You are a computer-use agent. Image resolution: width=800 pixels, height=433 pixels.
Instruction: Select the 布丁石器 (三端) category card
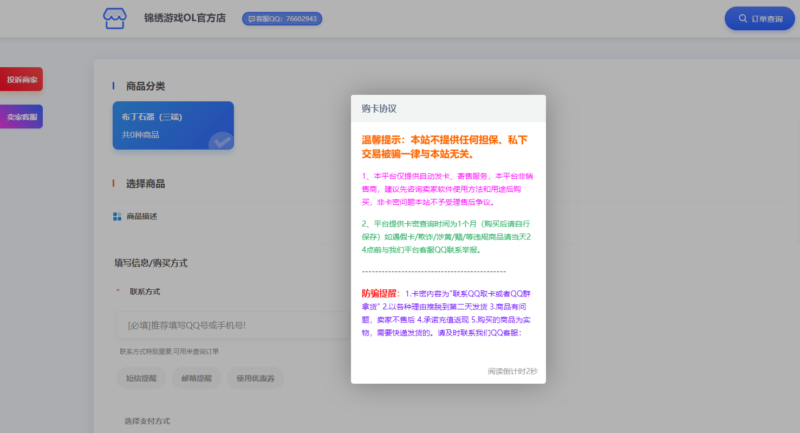pyautogui.click(x=173, y=125)
